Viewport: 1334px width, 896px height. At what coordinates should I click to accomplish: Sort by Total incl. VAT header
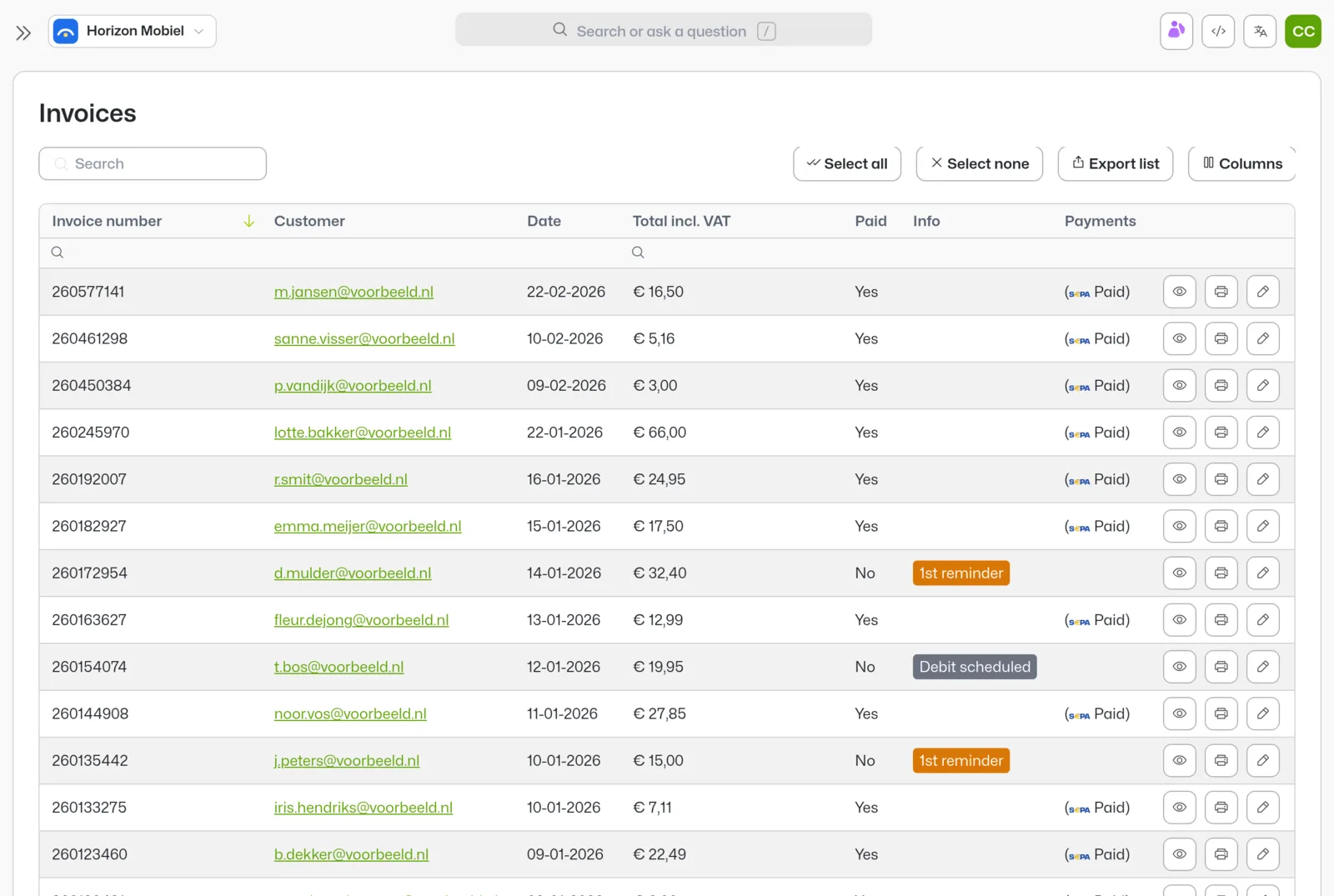[x=681, y=221]
